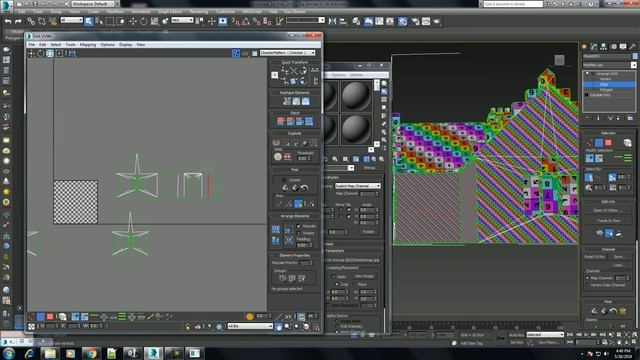Open the Selected key filter dropdown near Auto Key
Screen dimensions: 640x360
point(545,335)
